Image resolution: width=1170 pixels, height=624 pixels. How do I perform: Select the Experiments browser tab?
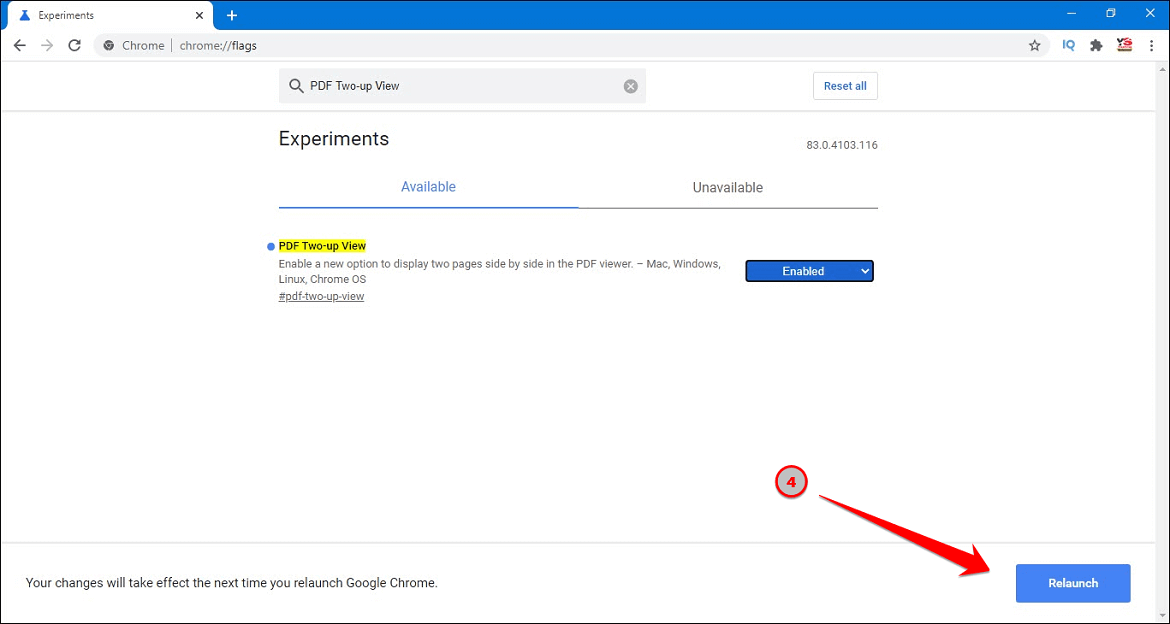pyautogui.click(x=110, y=15)
